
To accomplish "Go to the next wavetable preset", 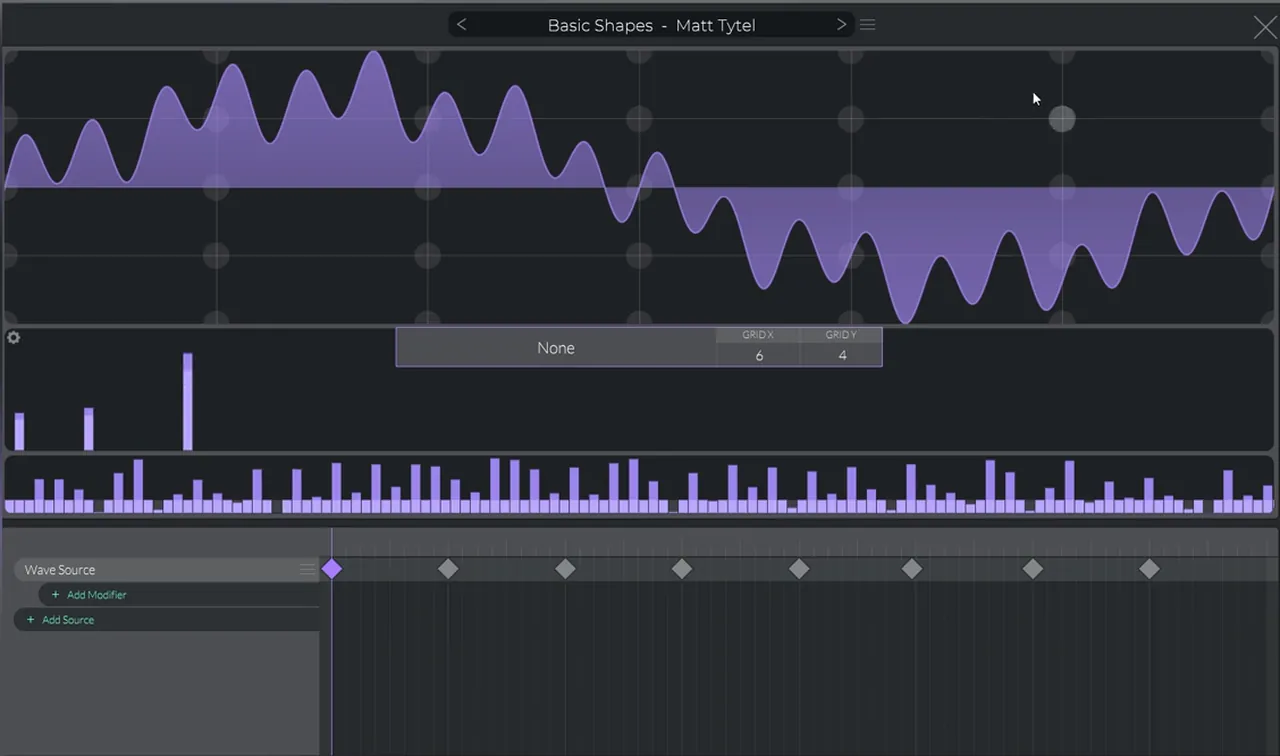I will 841,25.
